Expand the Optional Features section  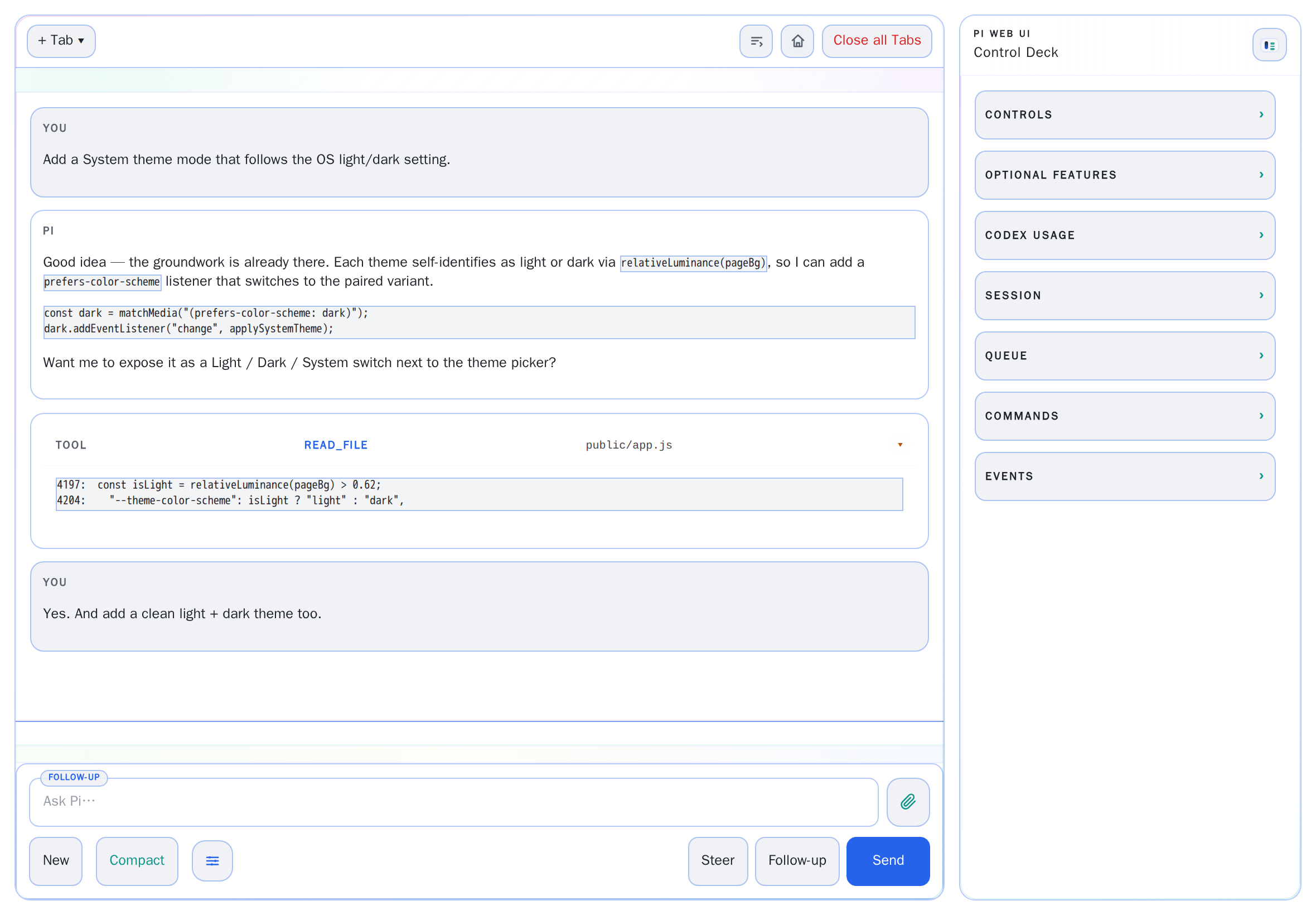coord(1124,175)
